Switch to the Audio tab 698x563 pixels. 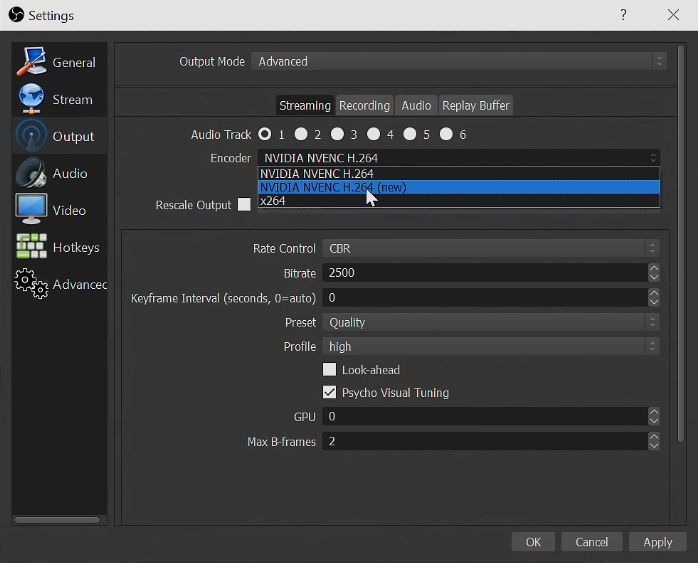(x=416, y=105)
